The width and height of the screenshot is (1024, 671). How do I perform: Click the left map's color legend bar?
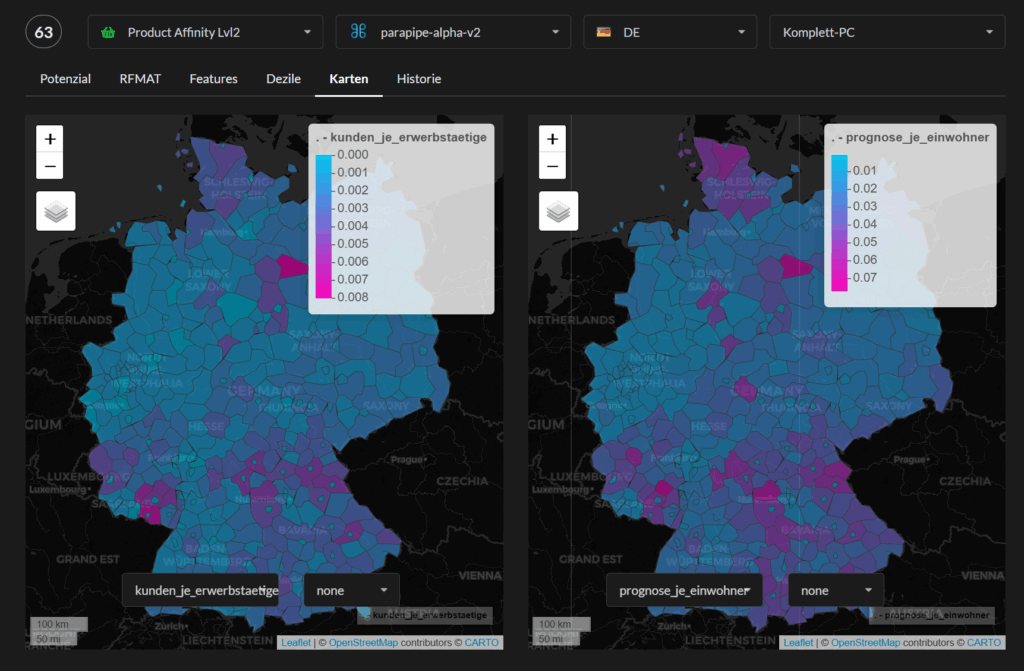pos(324,226)
